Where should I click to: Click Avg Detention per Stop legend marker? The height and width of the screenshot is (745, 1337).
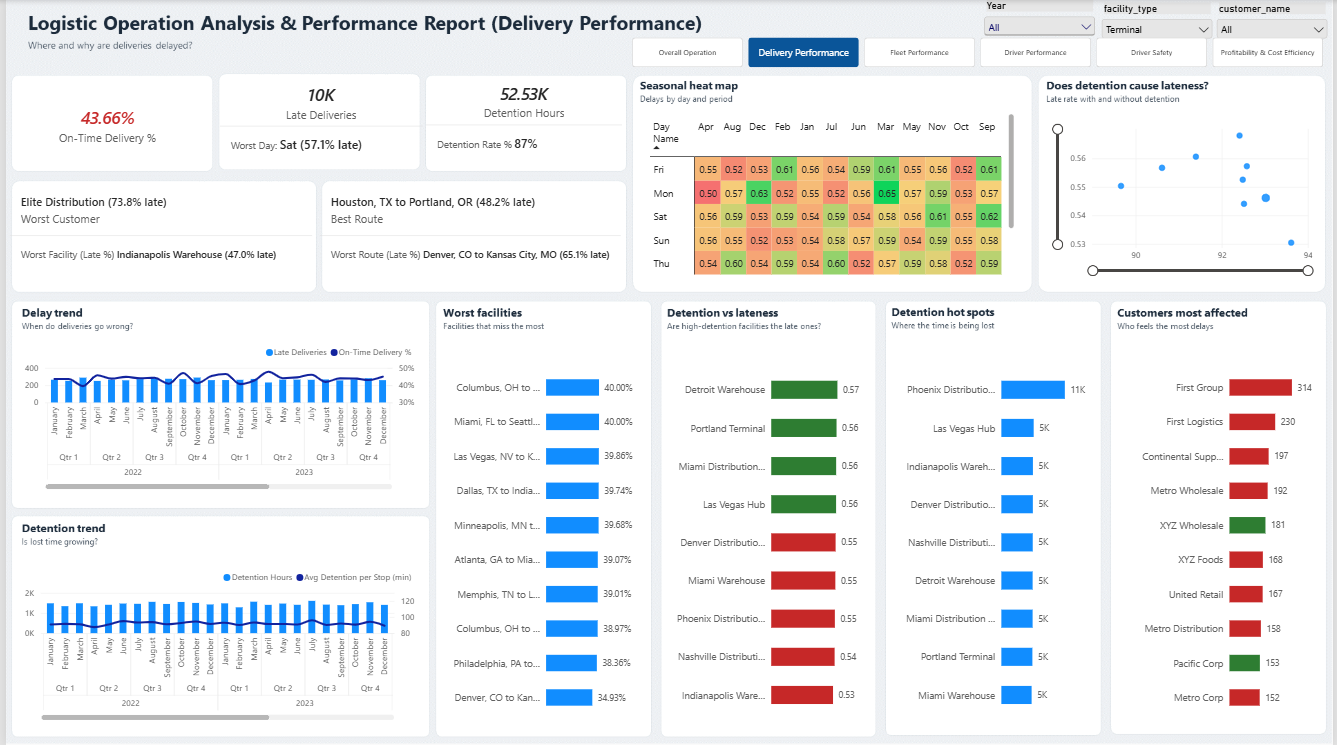click(298, 577)
